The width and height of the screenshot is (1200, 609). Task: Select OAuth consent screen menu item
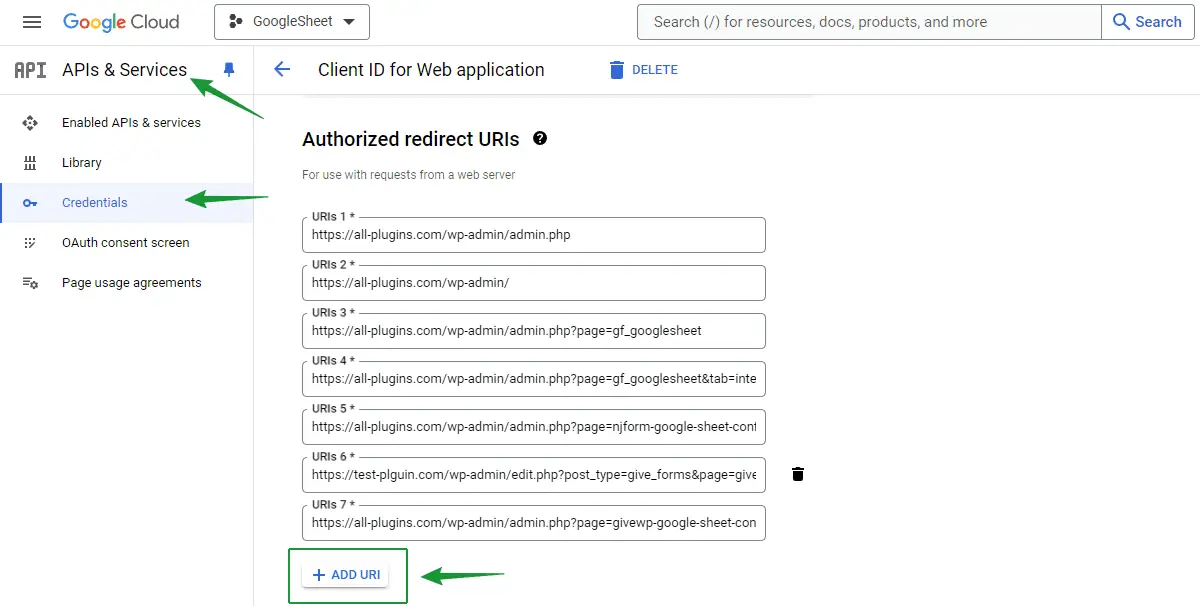[125, 243]
